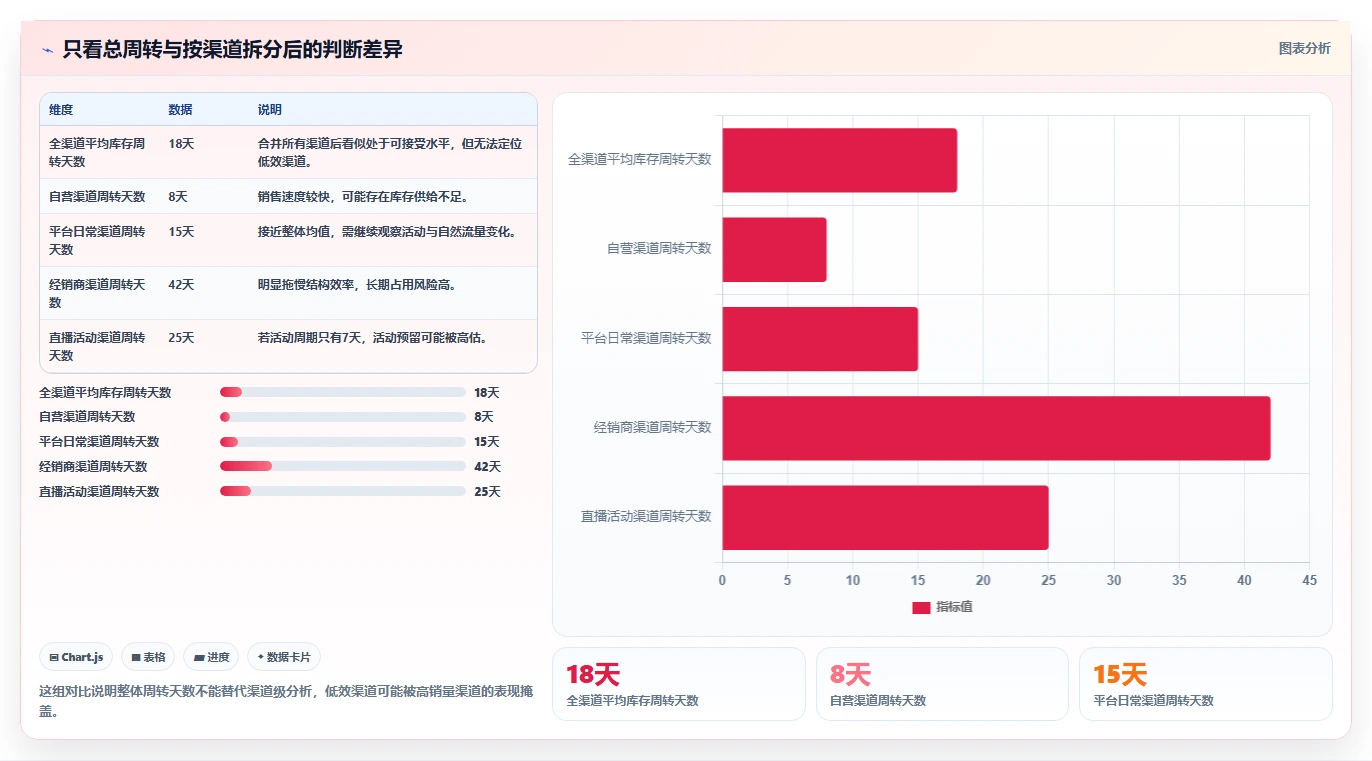Click the description starting 合并所有渠道后看似处于可接受水平
Image resolution: width=1372 pixels, height=761 pixels.
point(390,152)
